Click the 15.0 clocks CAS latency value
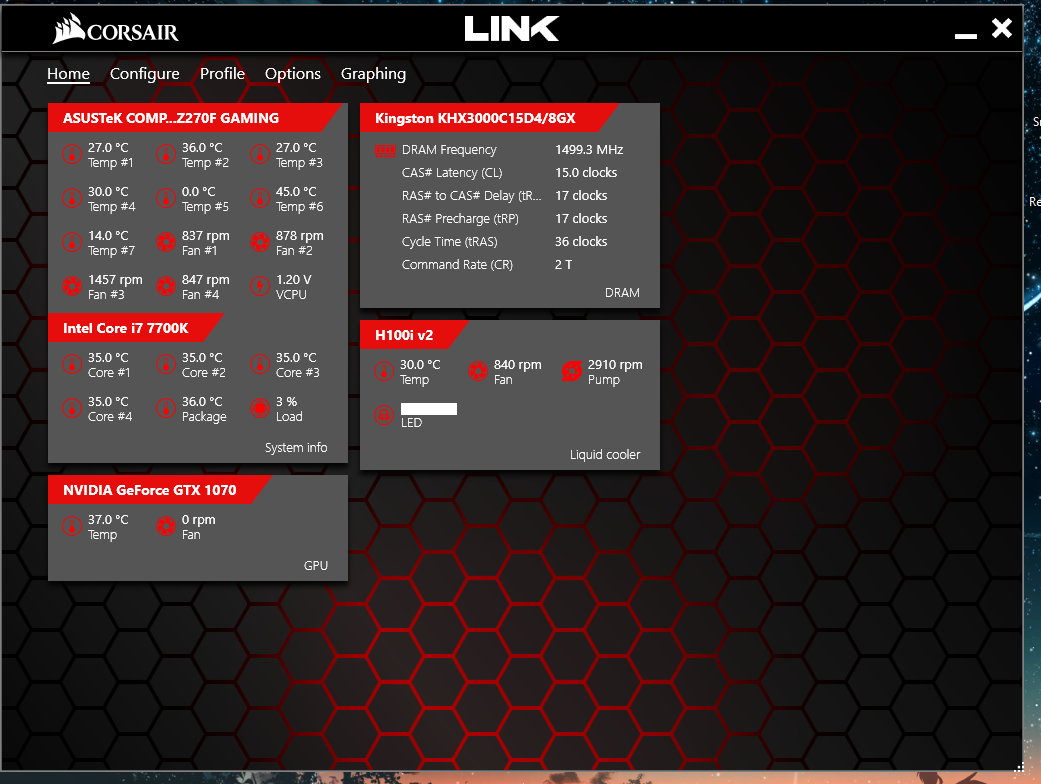This screenshot has height=784, width=1041. point(586,173)
